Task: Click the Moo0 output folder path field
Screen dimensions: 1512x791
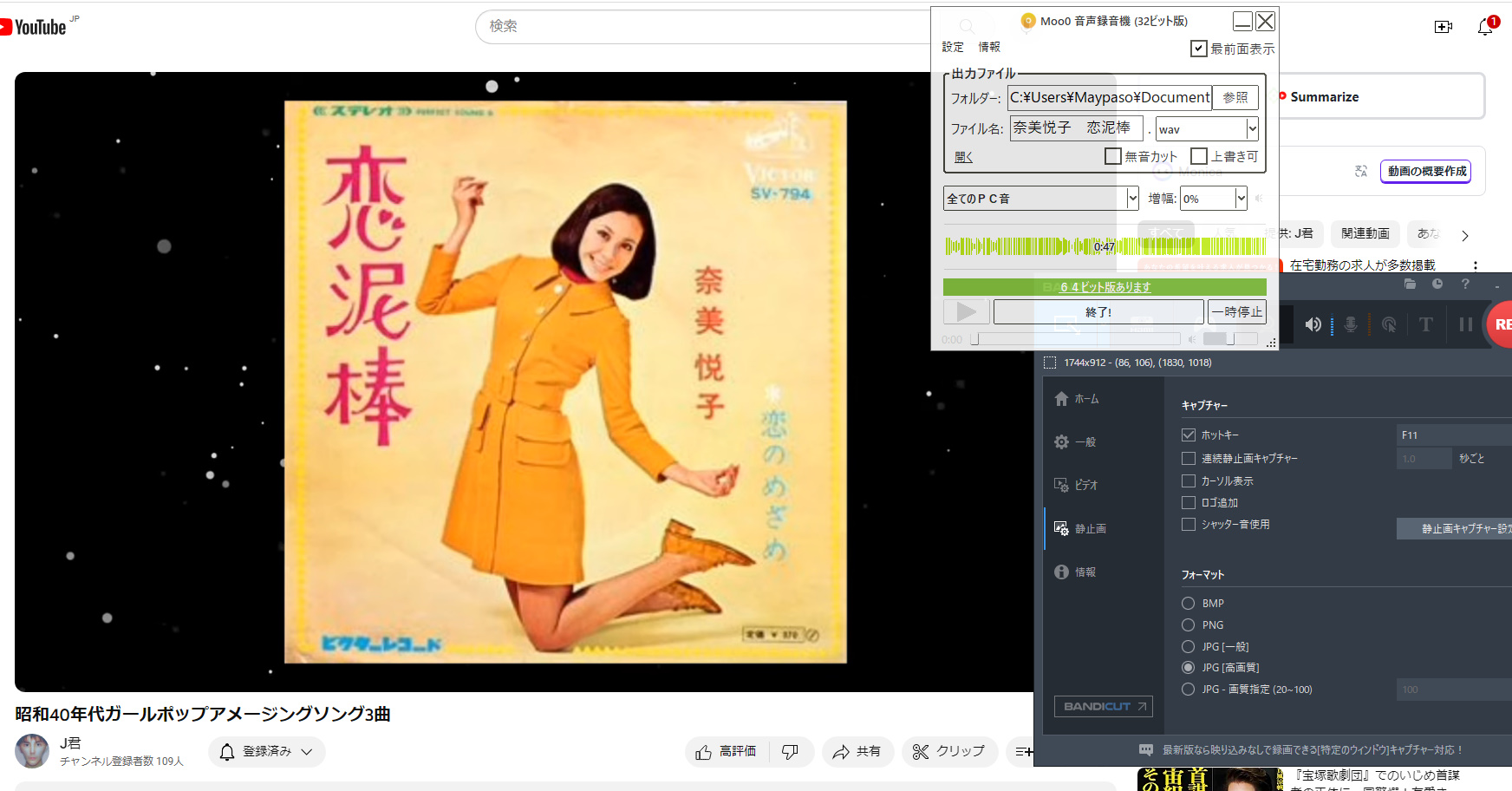Action: click(1110, 97)
